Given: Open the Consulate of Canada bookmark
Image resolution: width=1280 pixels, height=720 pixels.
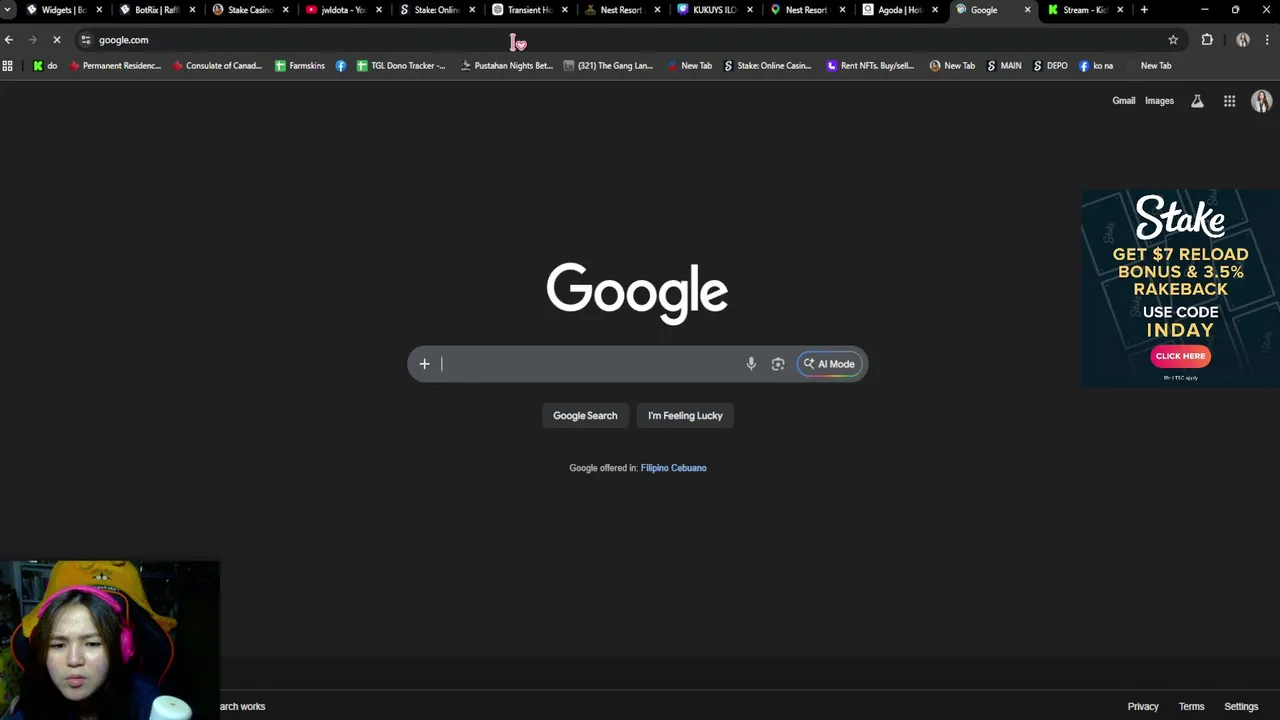Looking at the screenshot, I should pyautogui.click(x=217, y=66).
